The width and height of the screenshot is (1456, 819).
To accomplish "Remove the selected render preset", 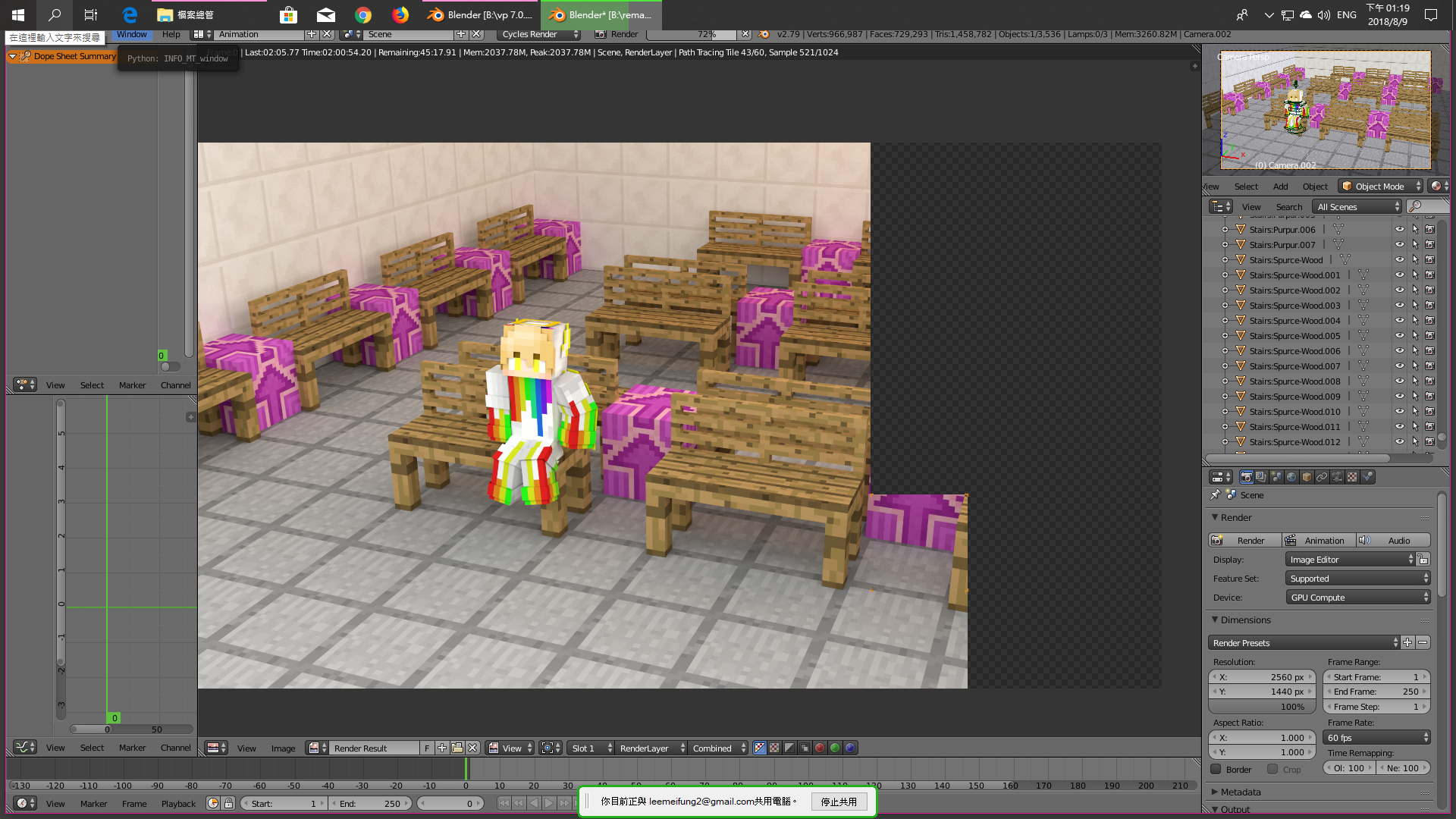I will point(1423,643).
